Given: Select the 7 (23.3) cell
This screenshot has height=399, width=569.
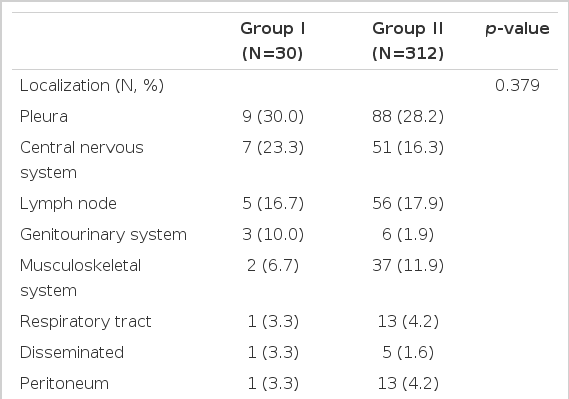Looking at the screenshot, I should point(273,148).
